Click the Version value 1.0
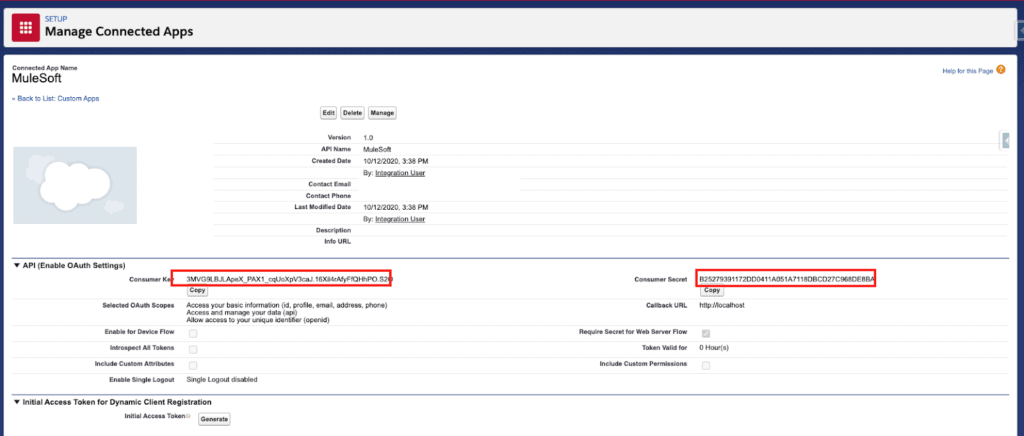The image size is (1024, 436). coord(368,138)
